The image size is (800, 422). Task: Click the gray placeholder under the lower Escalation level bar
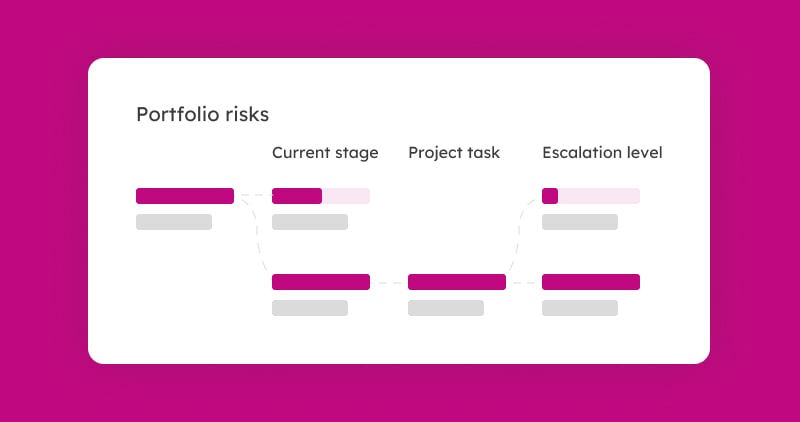(580, 308)
